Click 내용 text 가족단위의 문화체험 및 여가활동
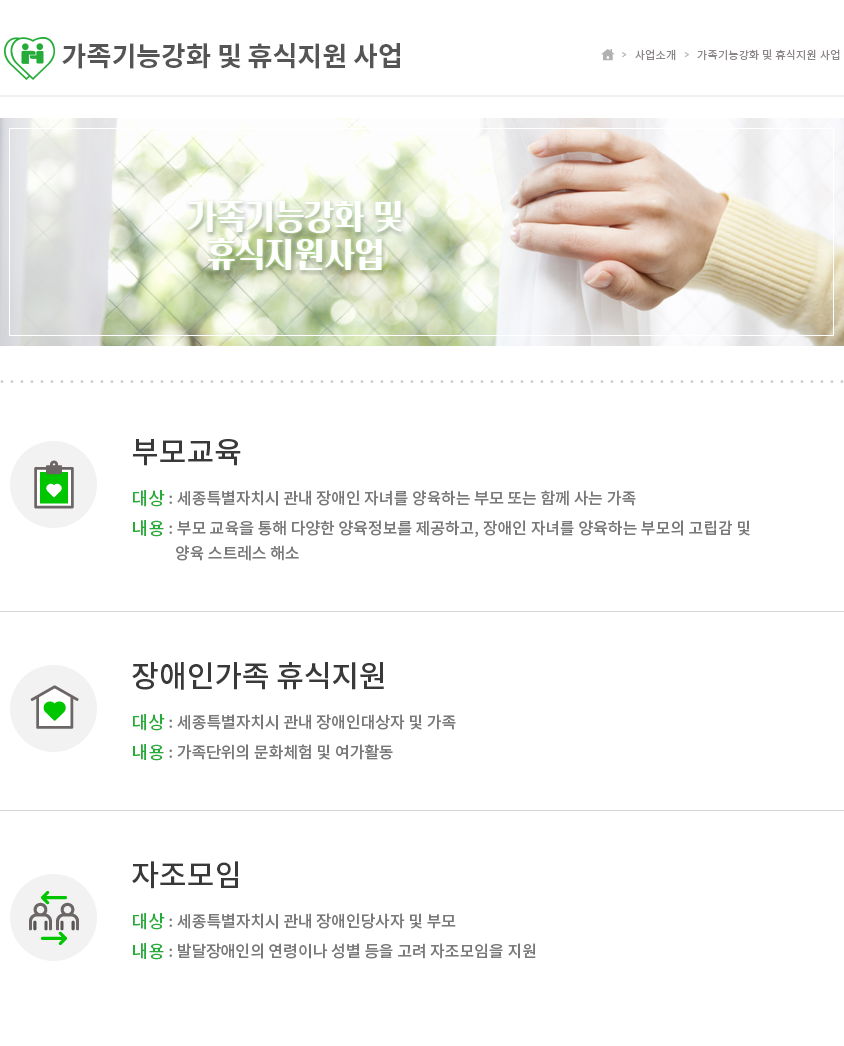This screenshot has height=1046, width=844. tap(285, 752)
